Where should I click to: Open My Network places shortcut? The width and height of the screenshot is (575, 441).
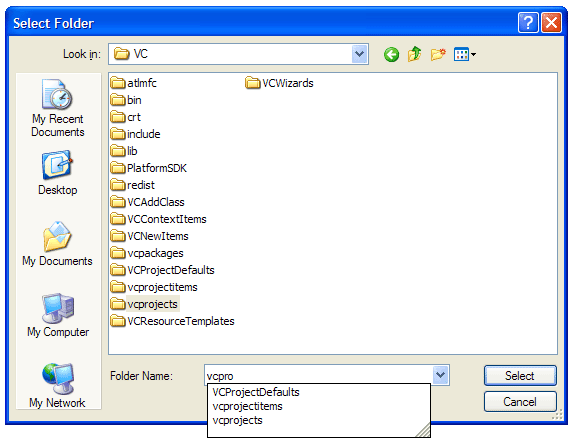click(x=58, y=386)
